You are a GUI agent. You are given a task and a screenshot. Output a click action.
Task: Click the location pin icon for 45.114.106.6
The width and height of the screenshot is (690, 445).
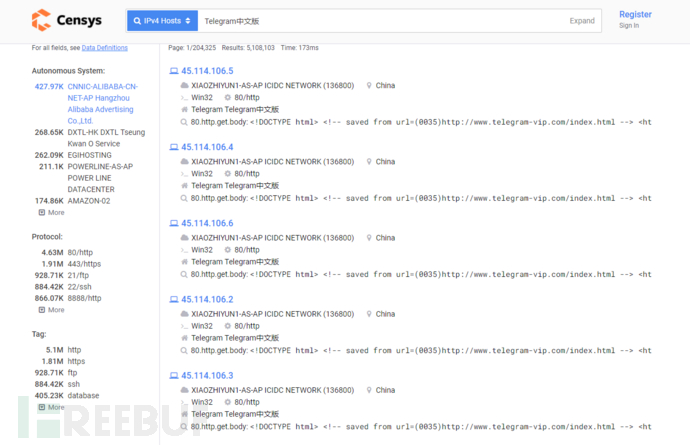tap(369, 238)
